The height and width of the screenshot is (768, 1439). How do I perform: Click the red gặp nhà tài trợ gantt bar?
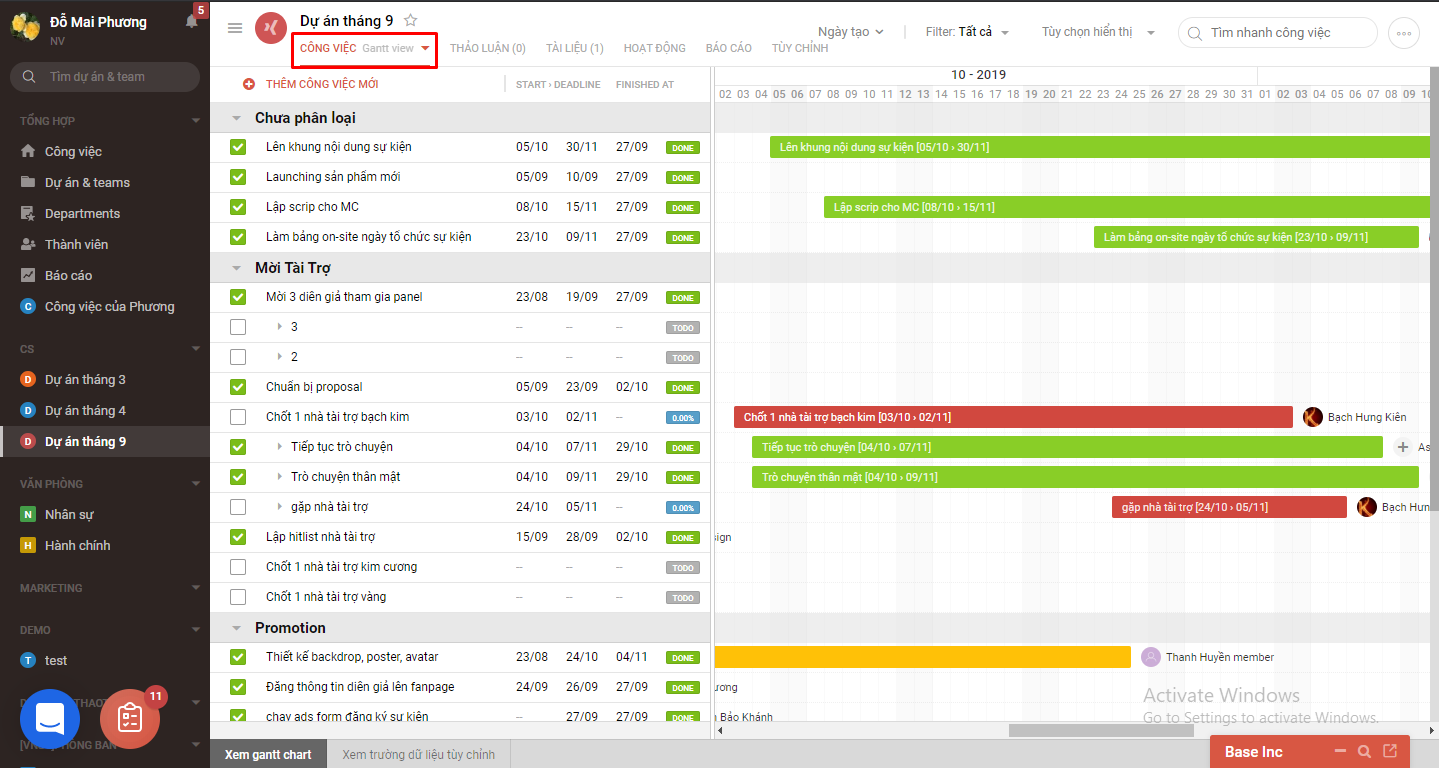click(1229, 507)
